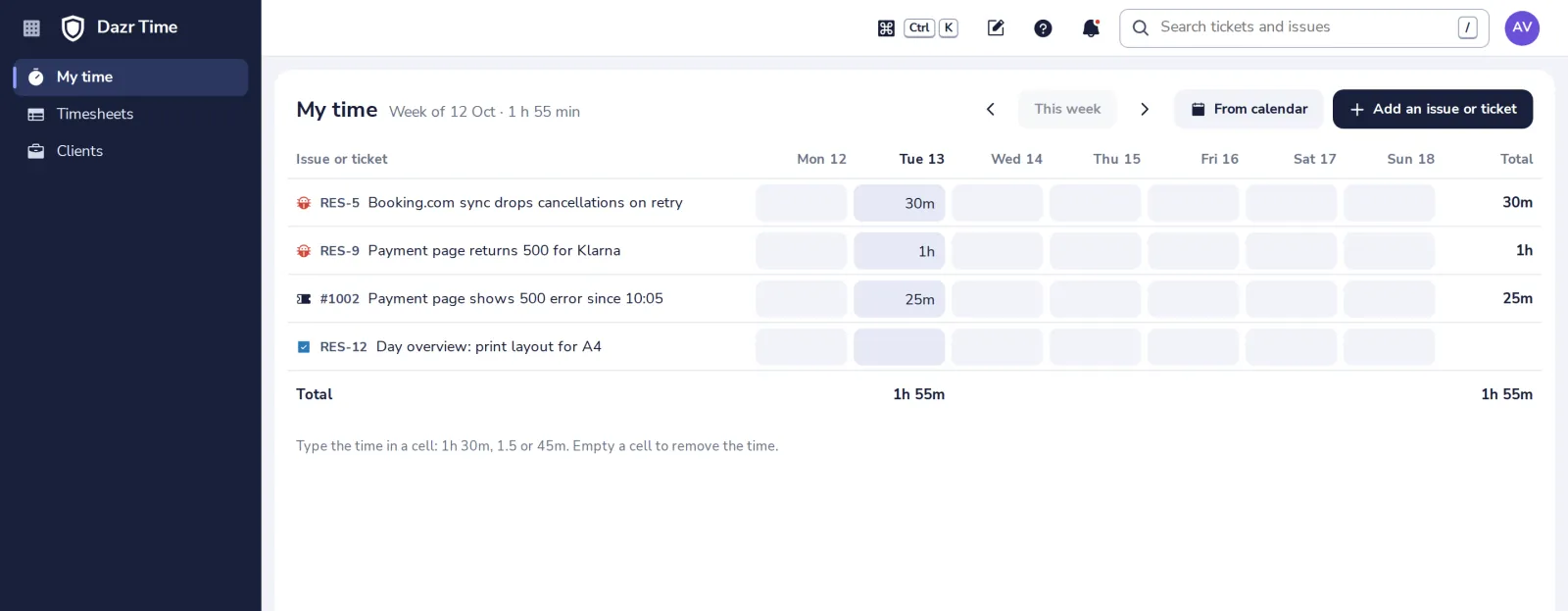This screenshot has width=1568, height=611.
Task: Click the slash shortcut key in search
Action: pyautogui.click(x=1467, y=28)
